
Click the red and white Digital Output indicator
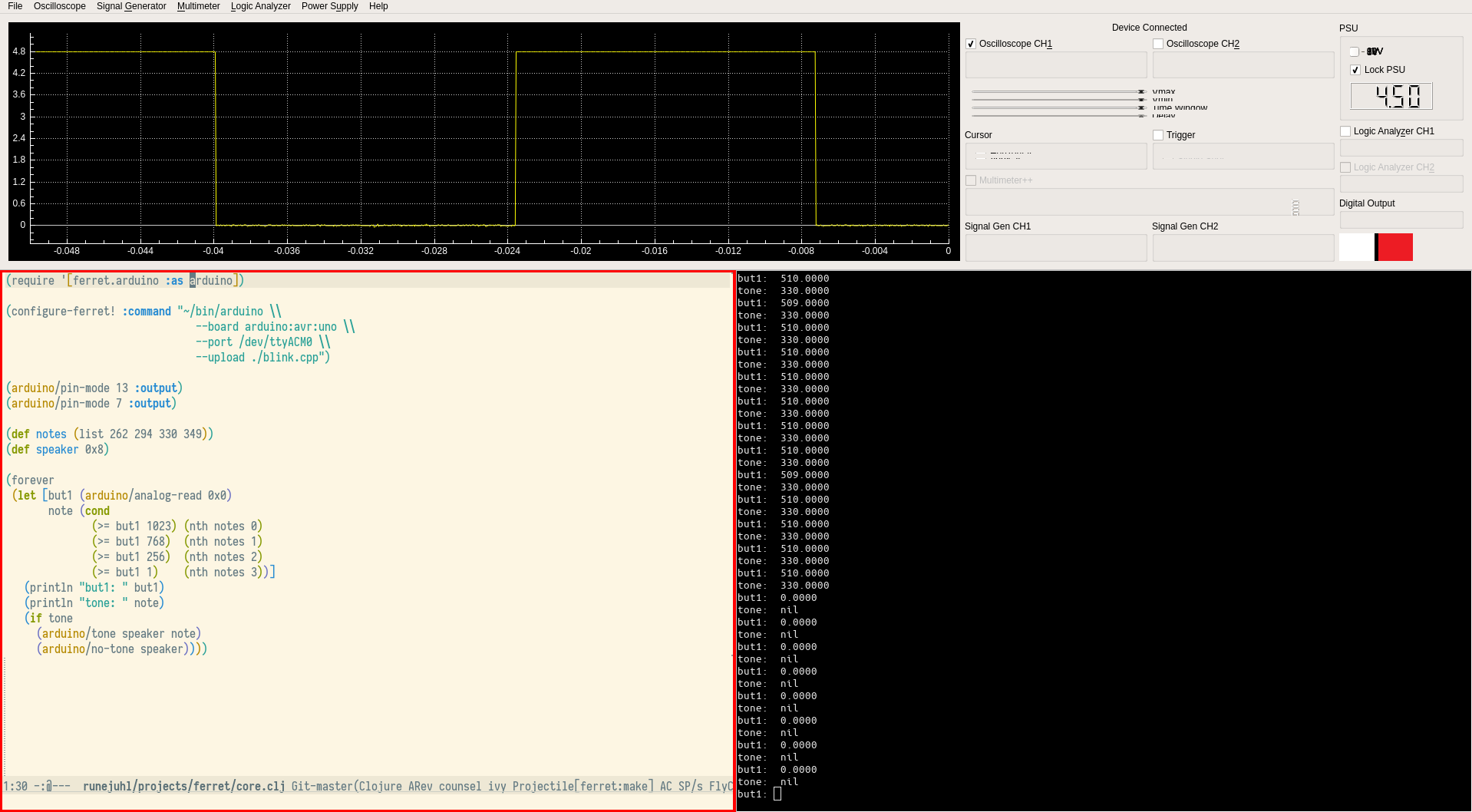click(1376, 247)
